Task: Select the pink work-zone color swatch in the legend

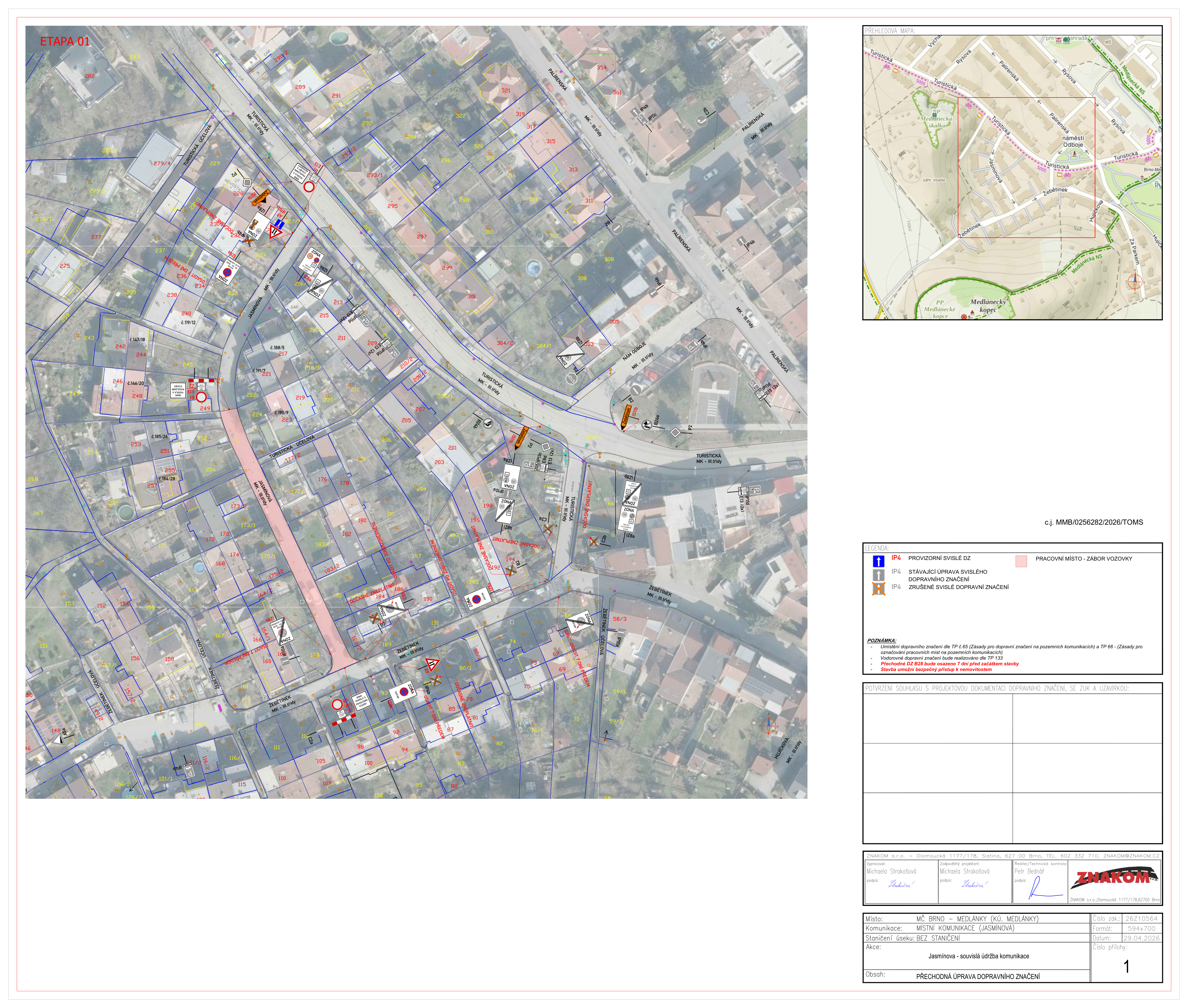Action: [1021, 561]
